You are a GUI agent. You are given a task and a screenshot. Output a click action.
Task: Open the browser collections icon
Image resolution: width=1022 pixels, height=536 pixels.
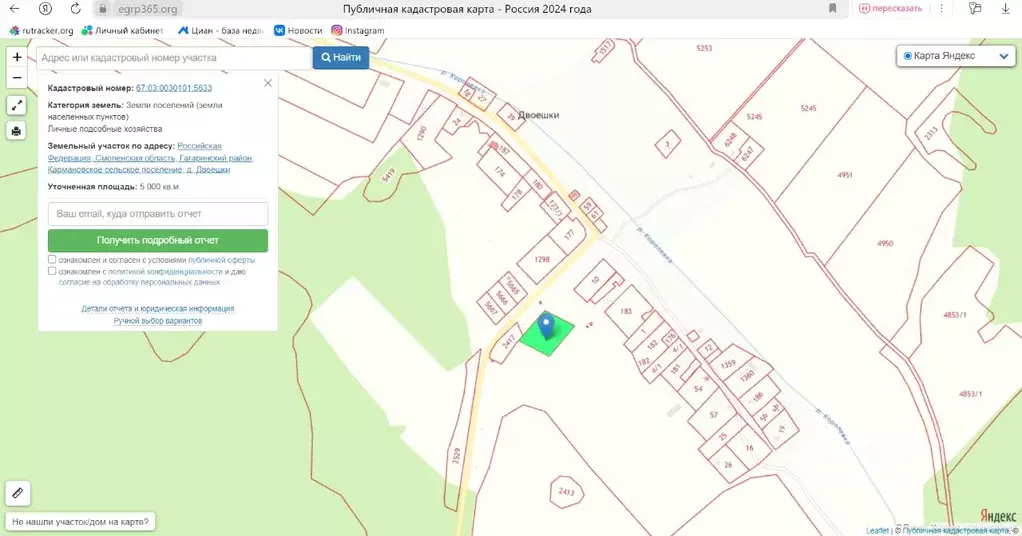975,8
